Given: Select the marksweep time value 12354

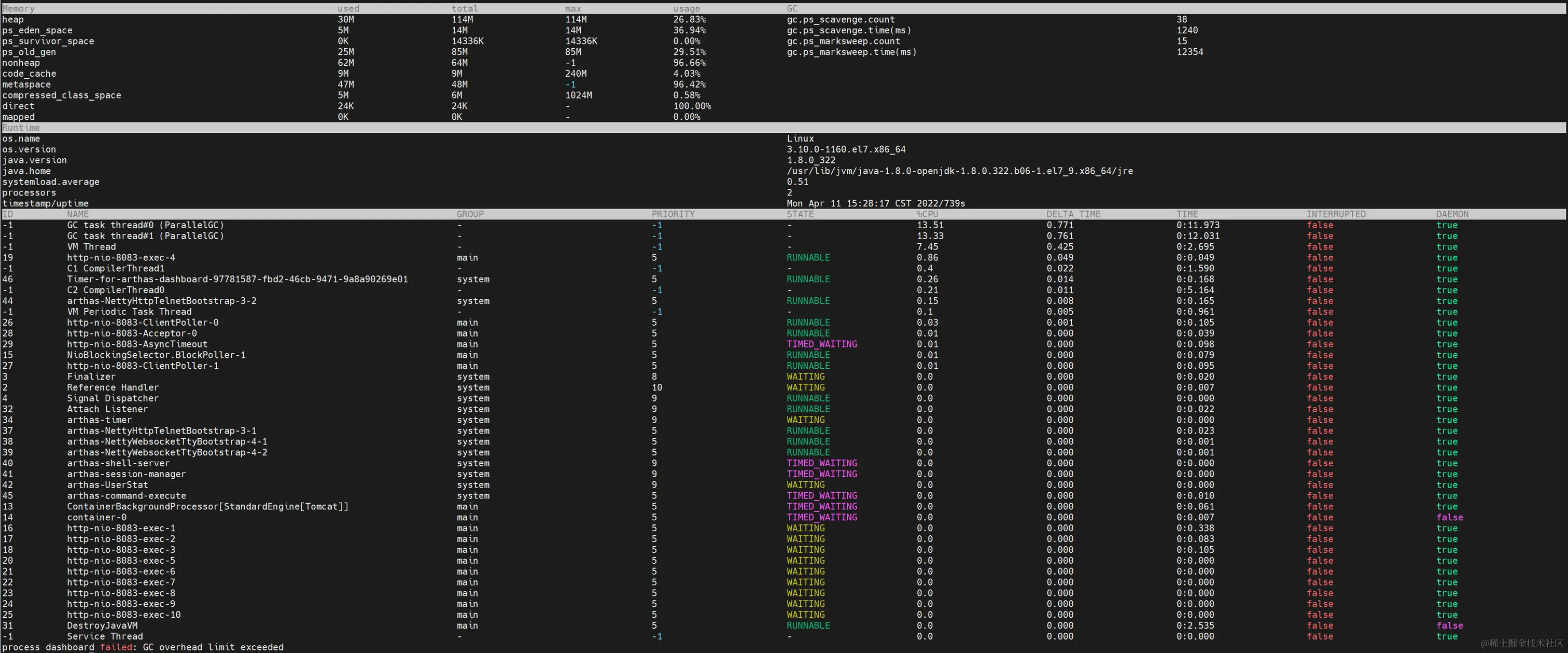Looking at the screenshot, I should 1189,52.
